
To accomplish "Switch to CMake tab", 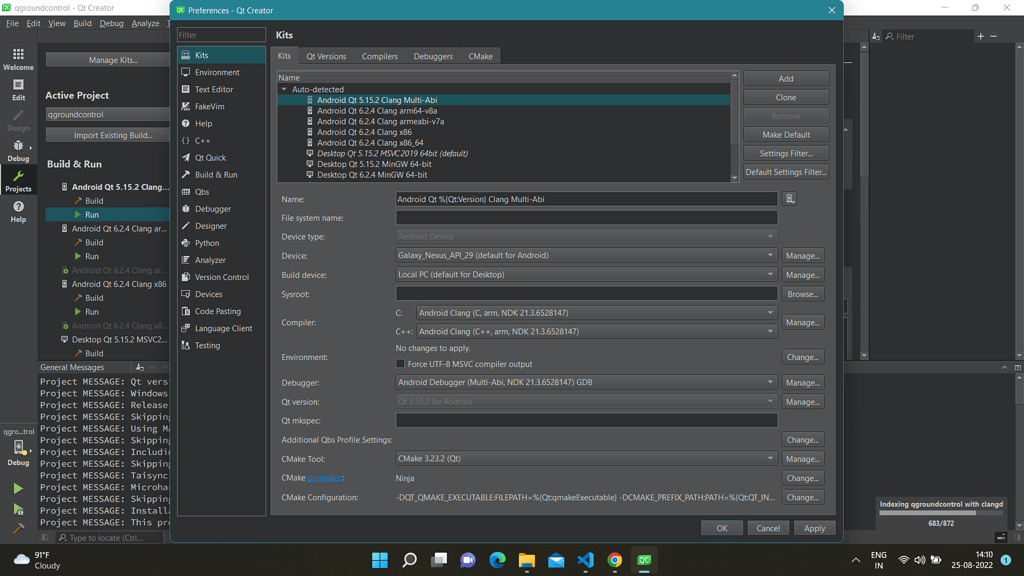I will [480, 56].
